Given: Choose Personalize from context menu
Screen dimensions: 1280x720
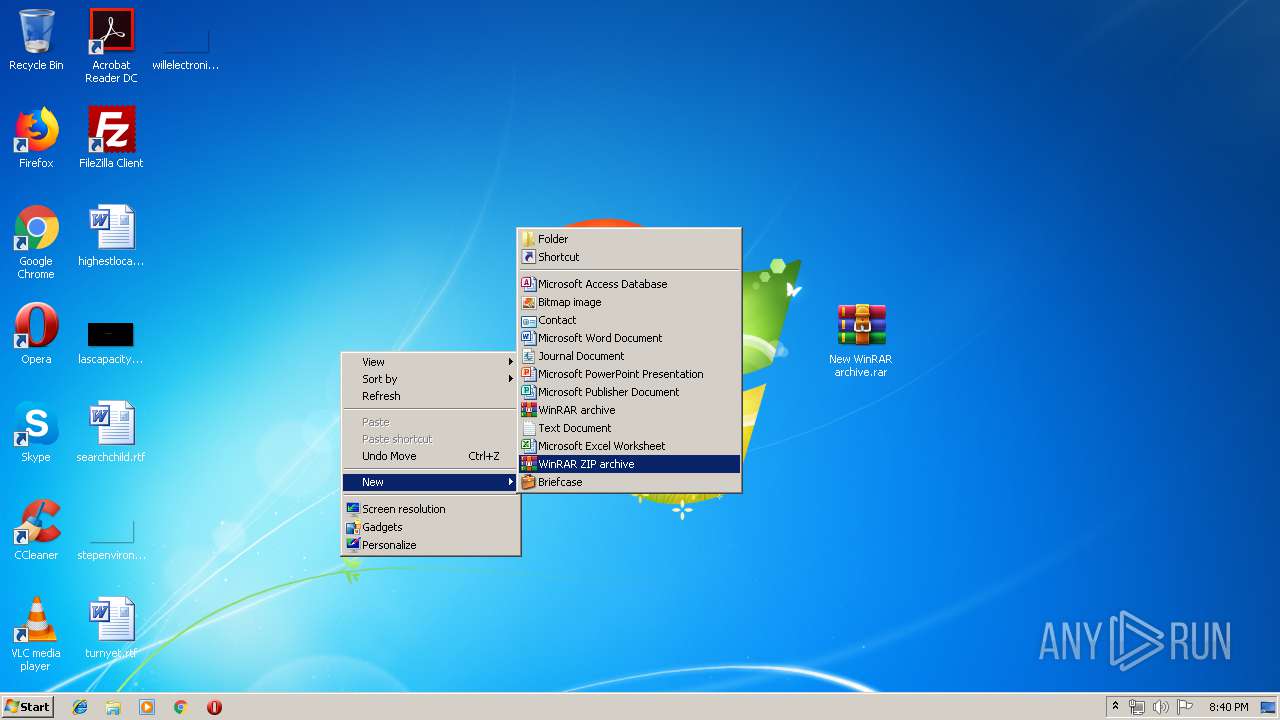Looking at the screenshot, I should coord(430,545).
